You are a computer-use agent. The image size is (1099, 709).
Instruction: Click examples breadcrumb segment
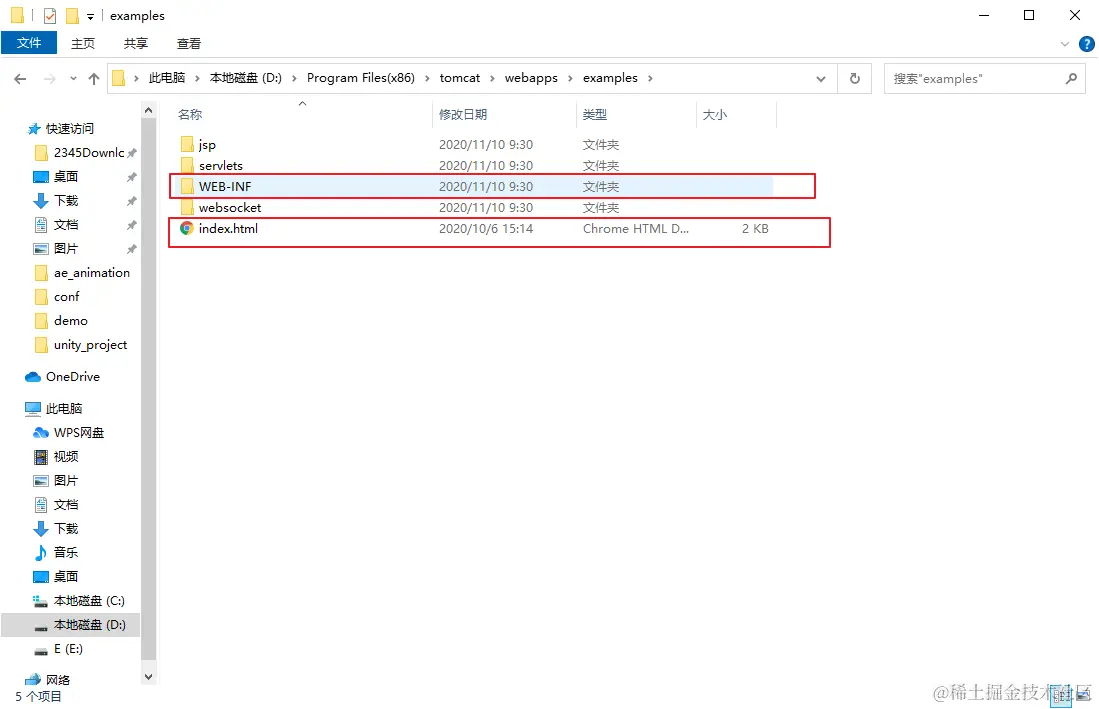point(610,78)
